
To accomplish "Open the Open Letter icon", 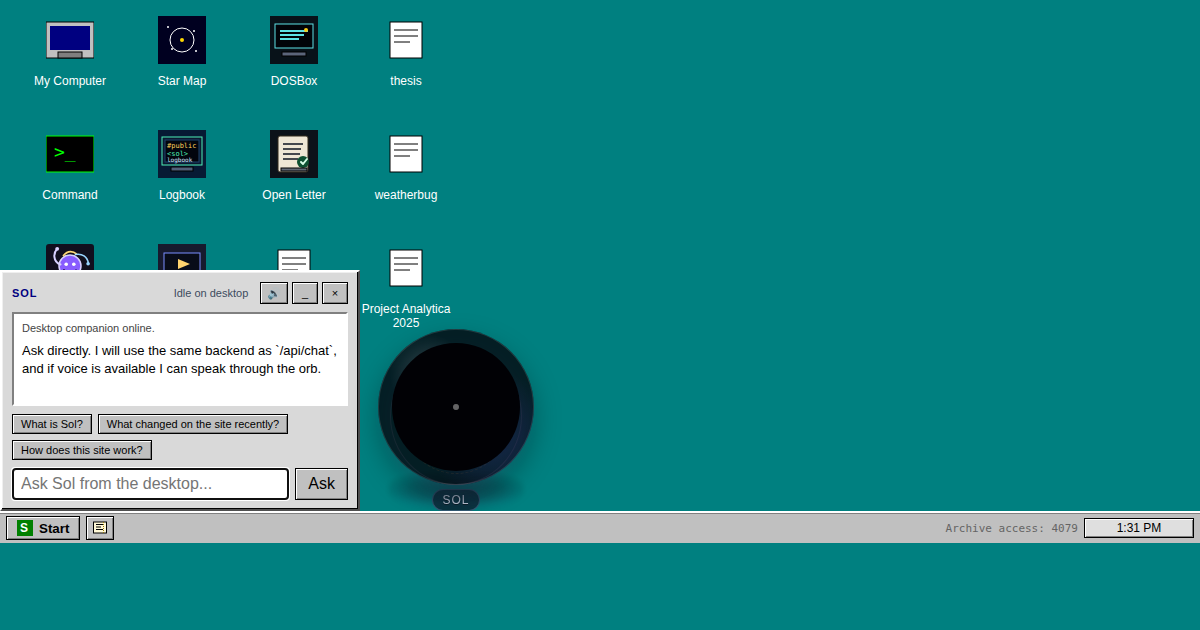I will click(294, 155).
